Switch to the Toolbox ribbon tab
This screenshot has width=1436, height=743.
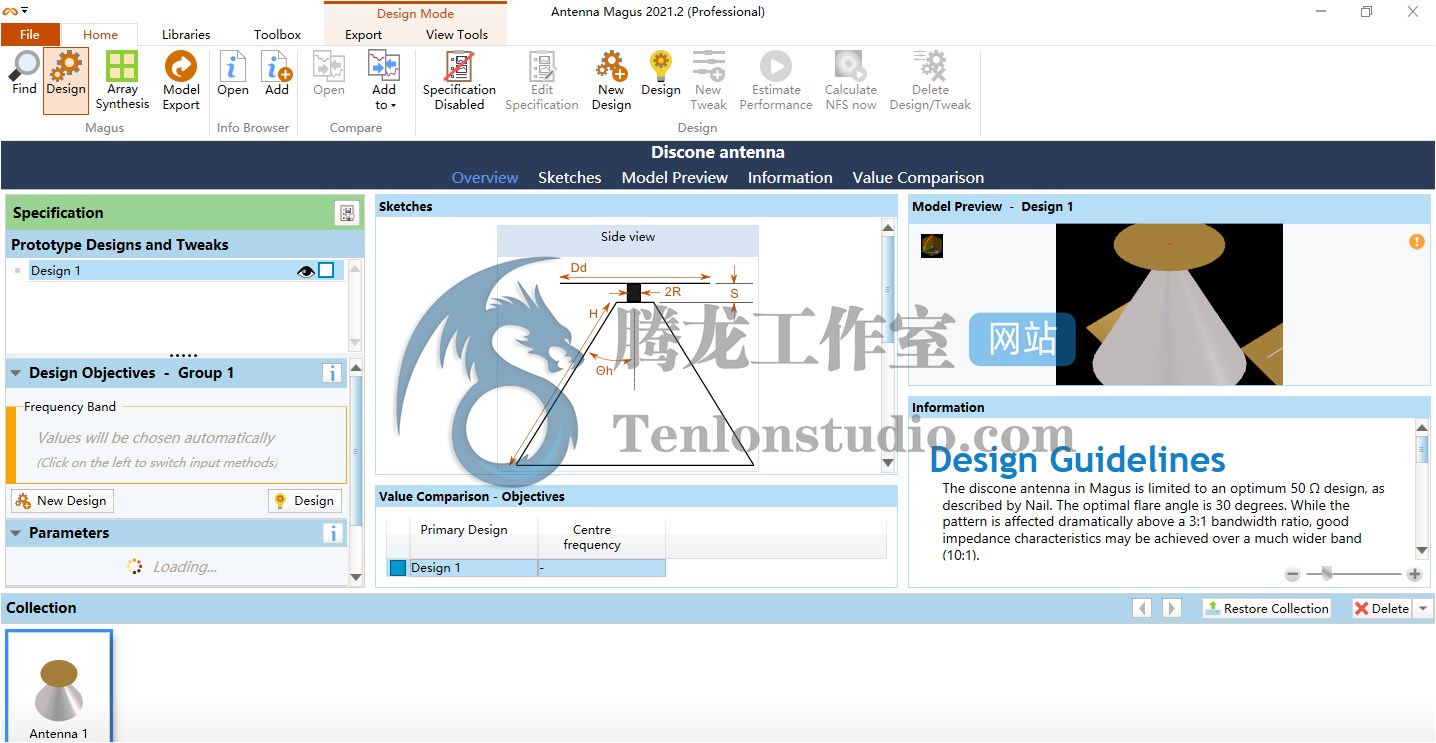[x=277, y=34]
